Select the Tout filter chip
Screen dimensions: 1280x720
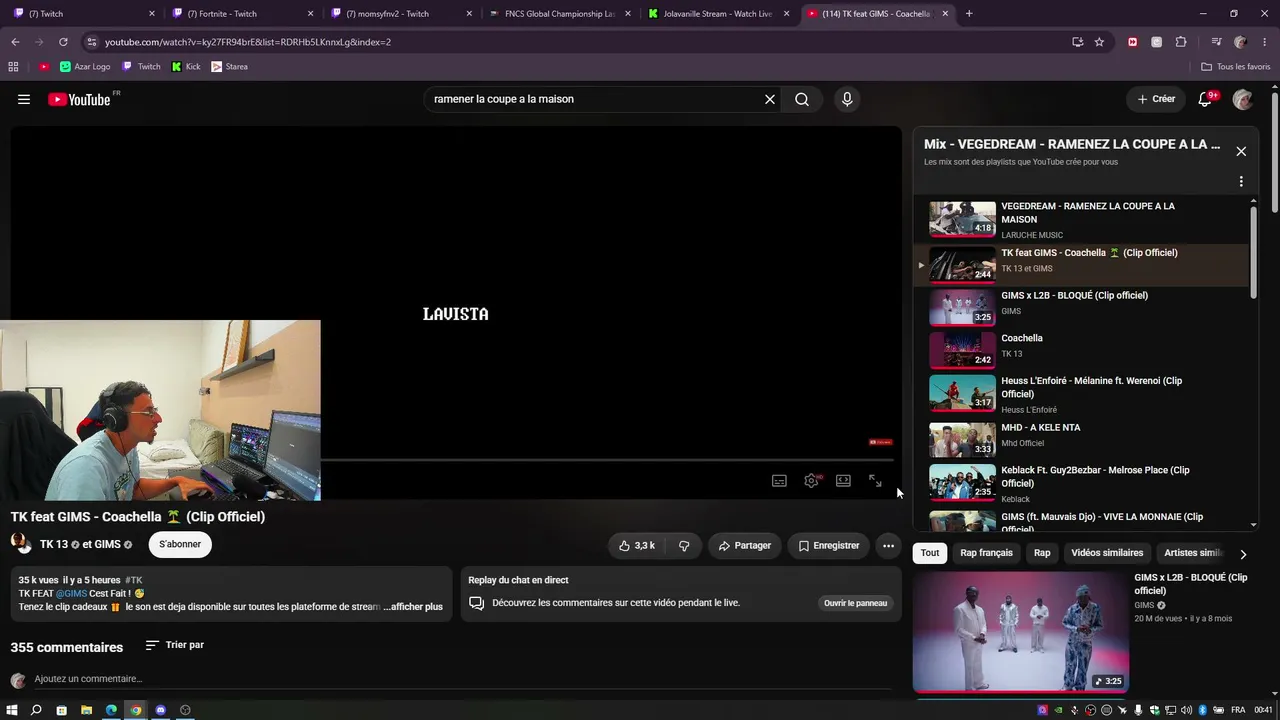pyautogui.click(x=930, y=553)
